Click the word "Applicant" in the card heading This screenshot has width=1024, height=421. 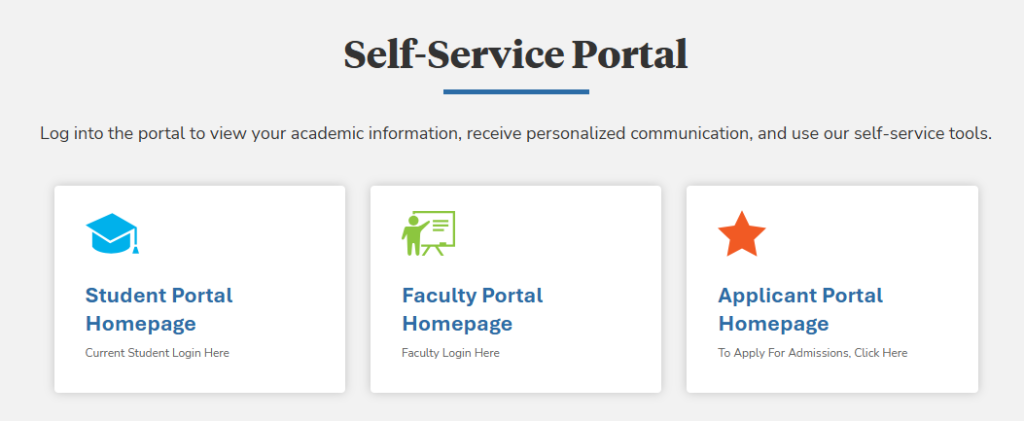pyautogui.click(x=769, y=296)
